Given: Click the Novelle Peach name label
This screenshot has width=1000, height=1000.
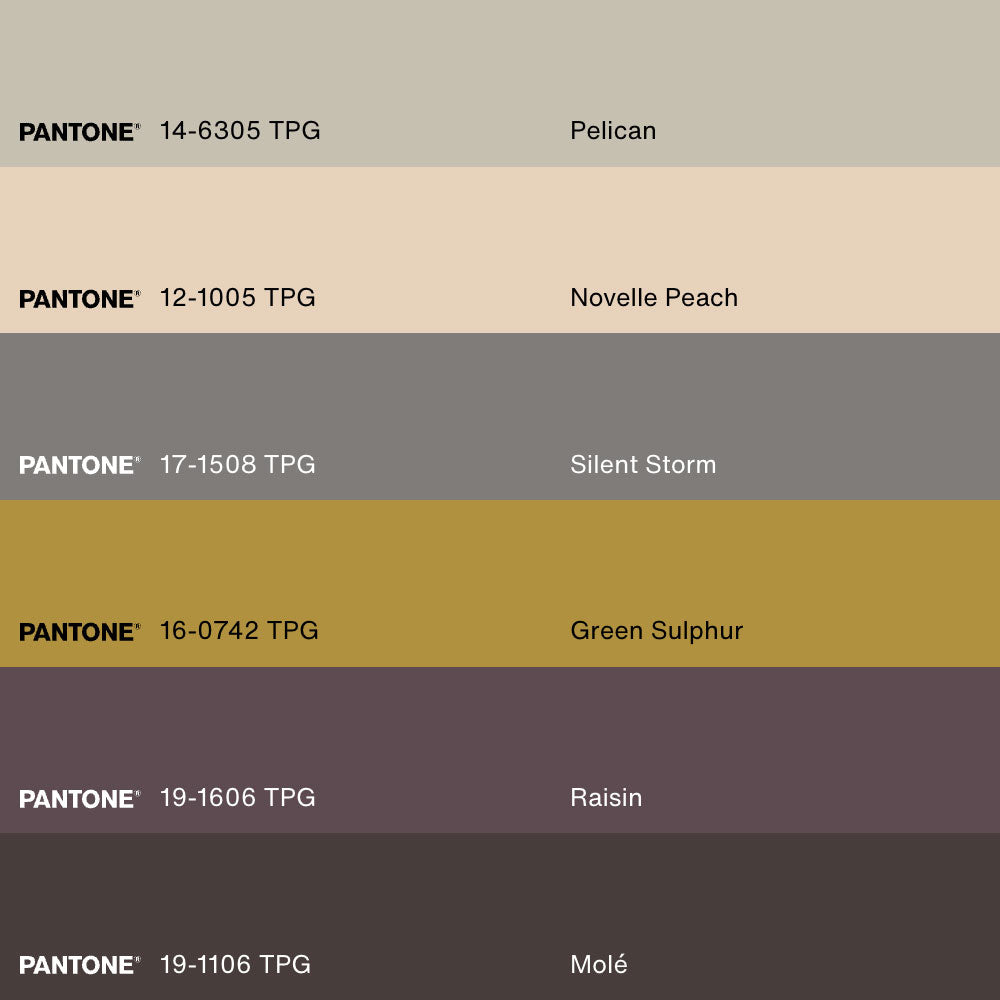Looking at the screenshot, I should [x=654, y=298].
